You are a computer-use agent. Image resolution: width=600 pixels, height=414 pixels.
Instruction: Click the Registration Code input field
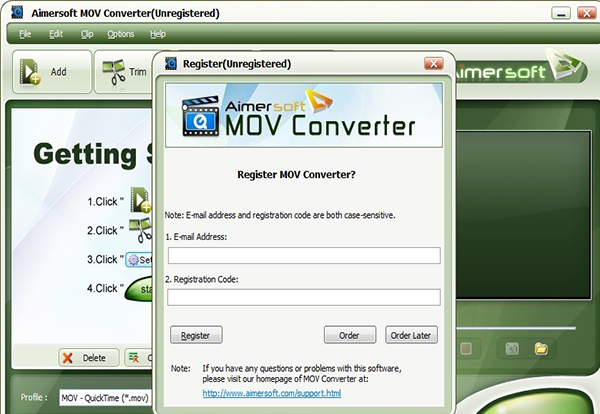tap(304, 297)
